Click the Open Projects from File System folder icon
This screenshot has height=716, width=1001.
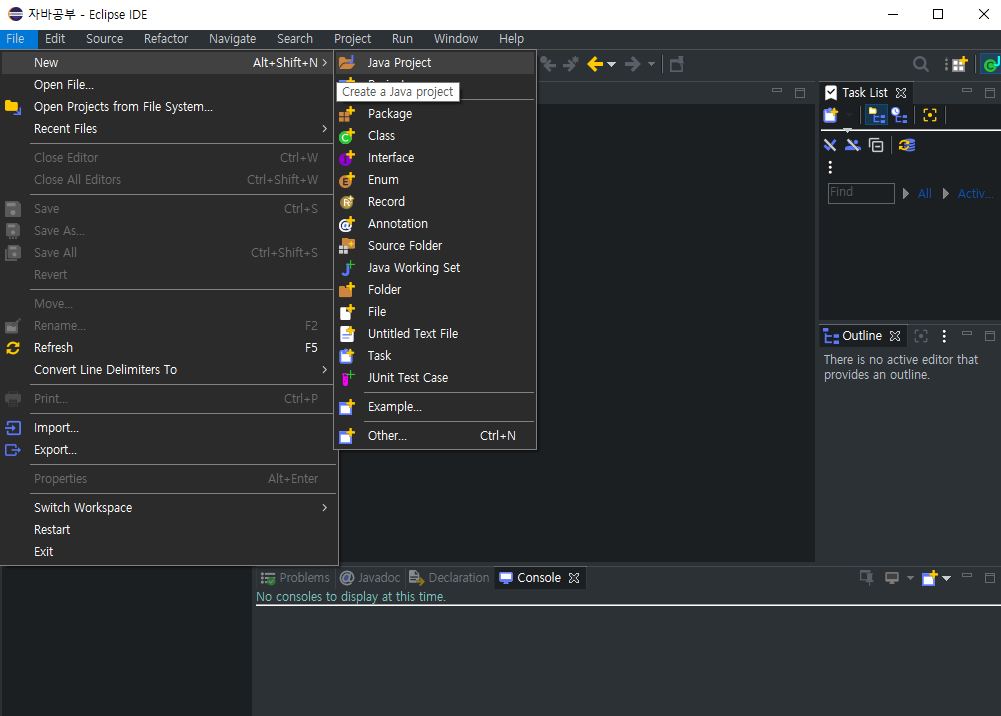(x=13, y=107)
